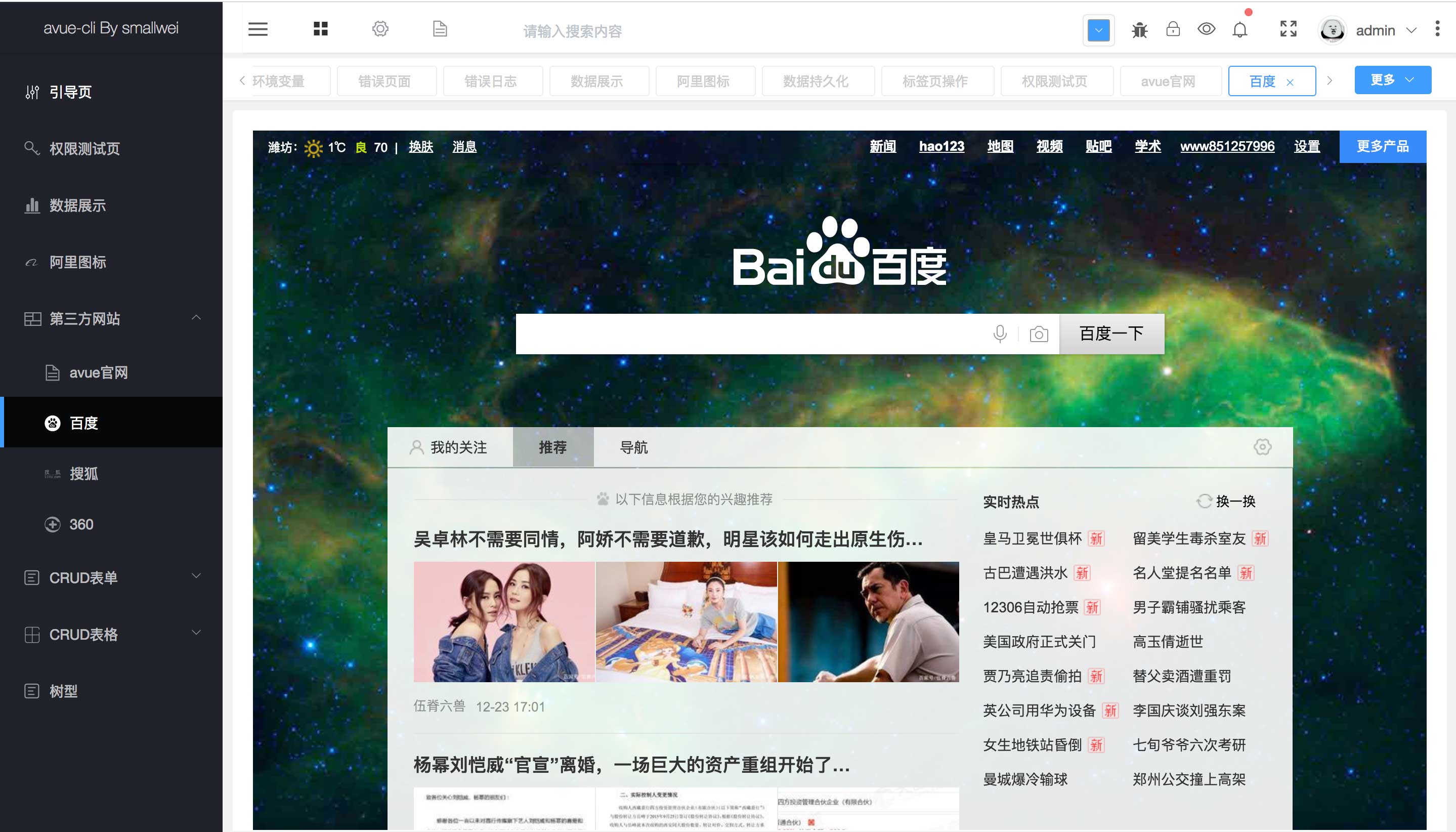The width and height of the screenshot is (1456, 832).
Task: Click the 百度一下 search button
Action: pos(1111,334)
